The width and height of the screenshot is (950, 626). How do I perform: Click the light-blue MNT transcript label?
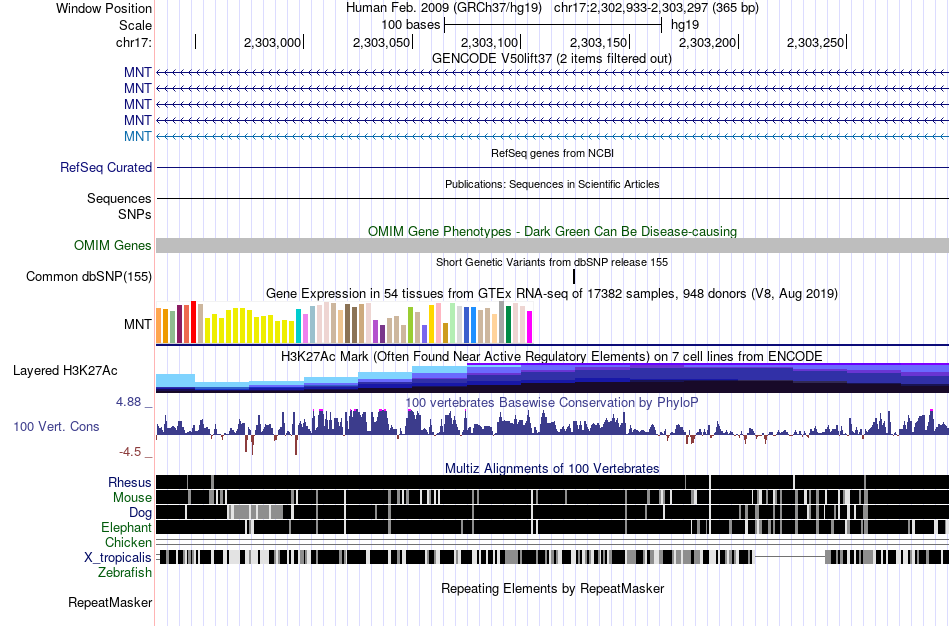[138, 136]
